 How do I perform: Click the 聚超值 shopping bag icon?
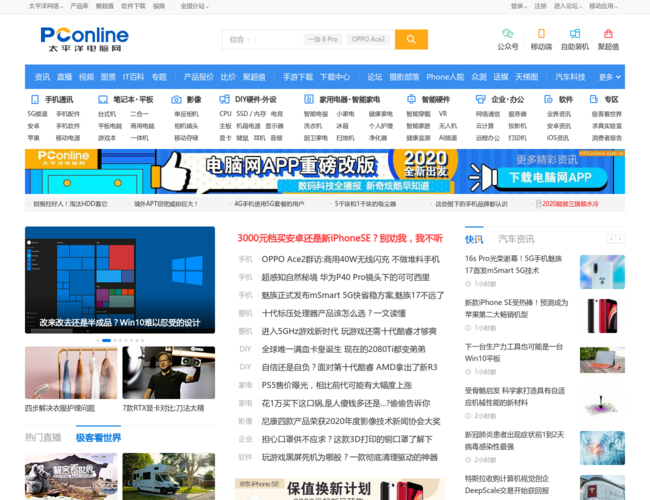click(608, 34)
